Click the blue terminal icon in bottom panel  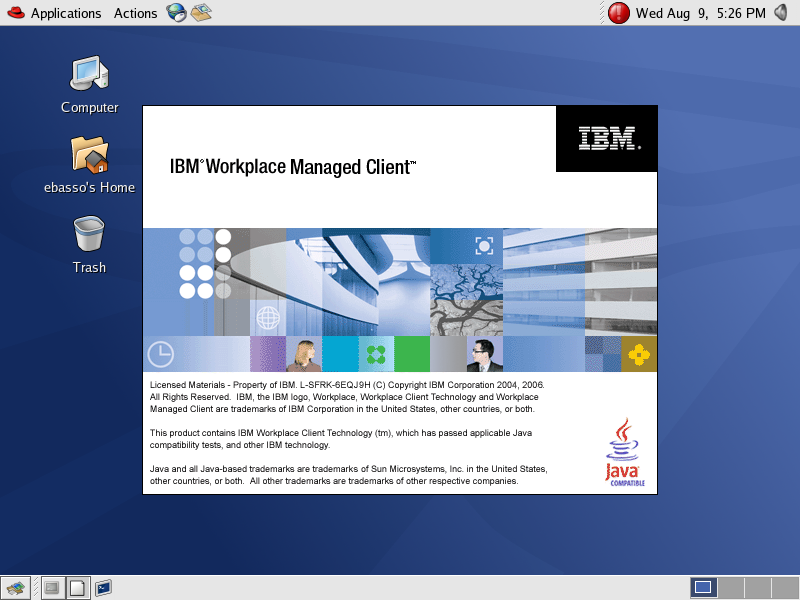click(103, 588)
